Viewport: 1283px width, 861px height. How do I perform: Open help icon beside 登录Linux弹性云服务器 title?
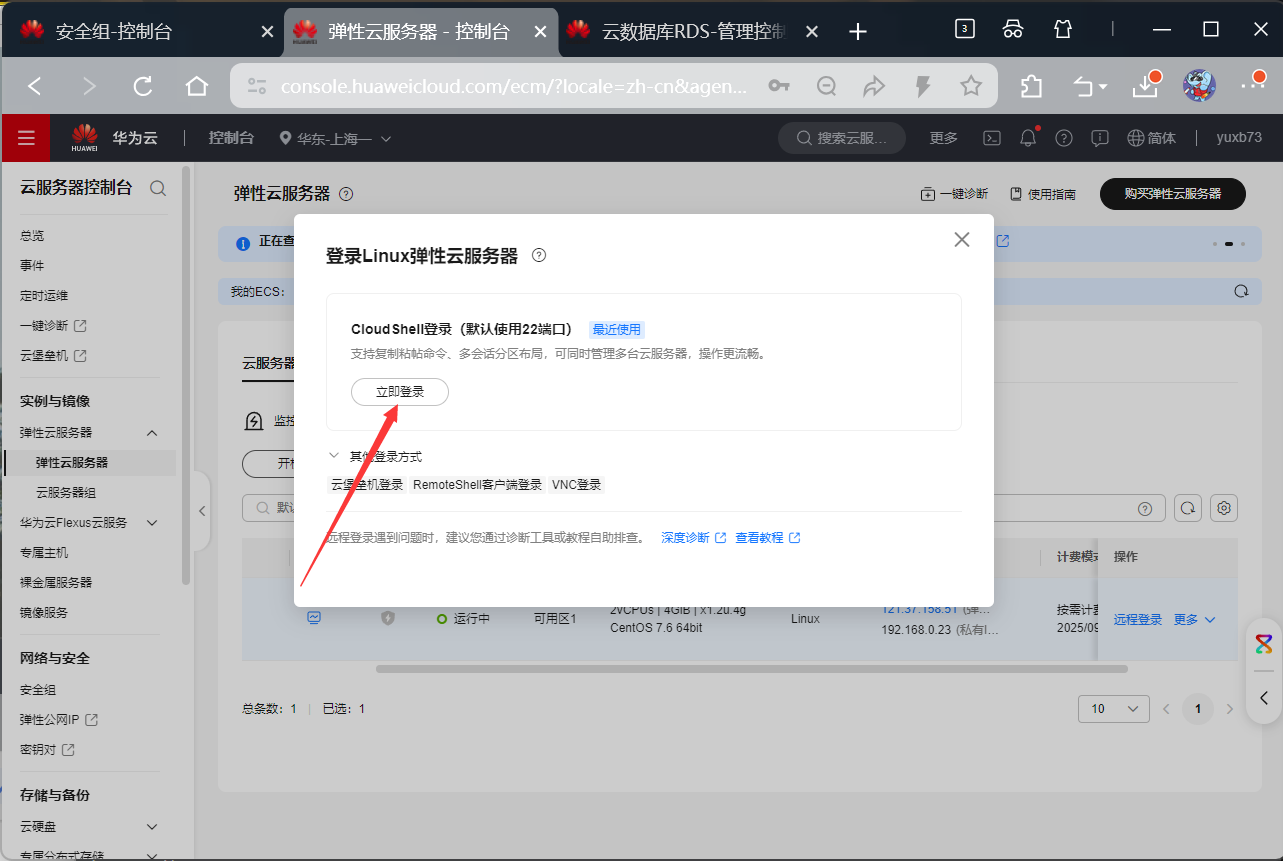(539, 256)
